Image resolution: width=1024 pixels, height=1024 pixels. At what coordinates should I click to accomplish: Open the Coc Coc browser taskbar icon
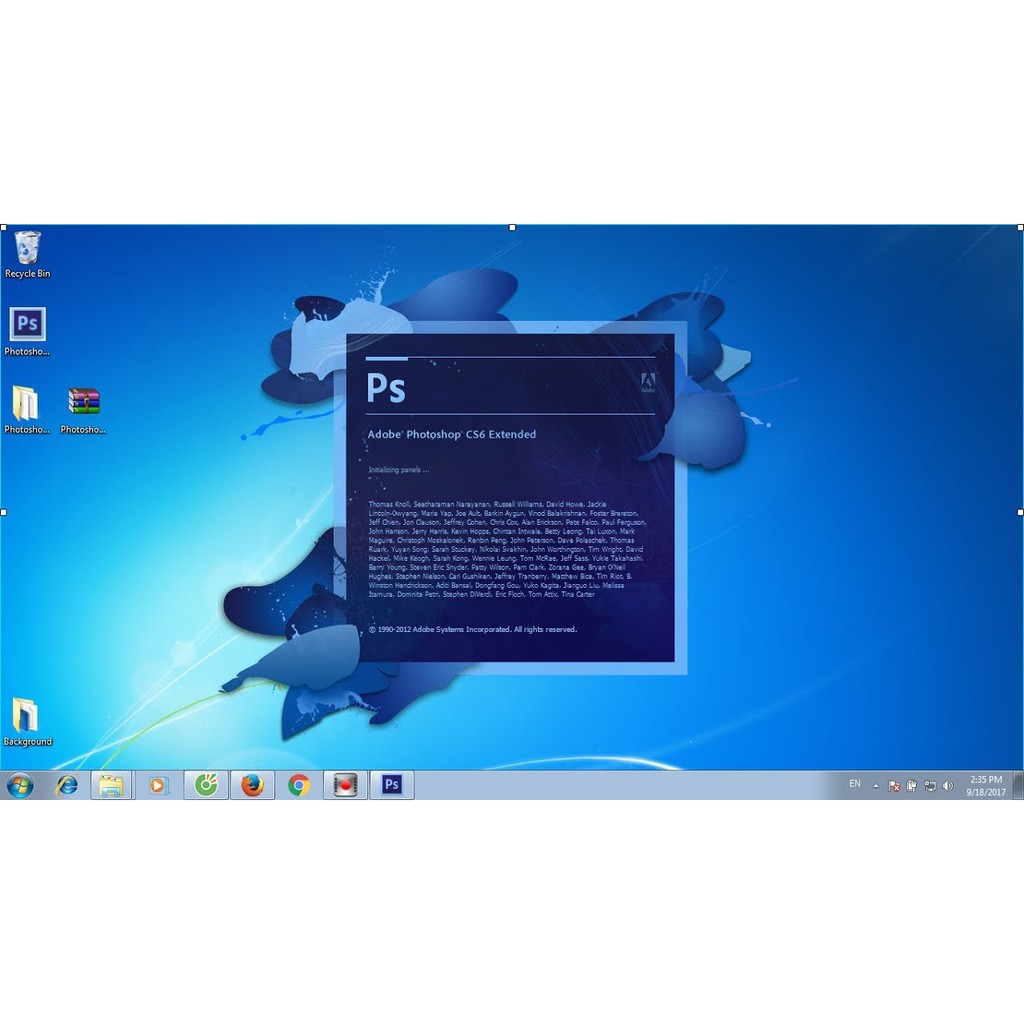click(206, 785)
